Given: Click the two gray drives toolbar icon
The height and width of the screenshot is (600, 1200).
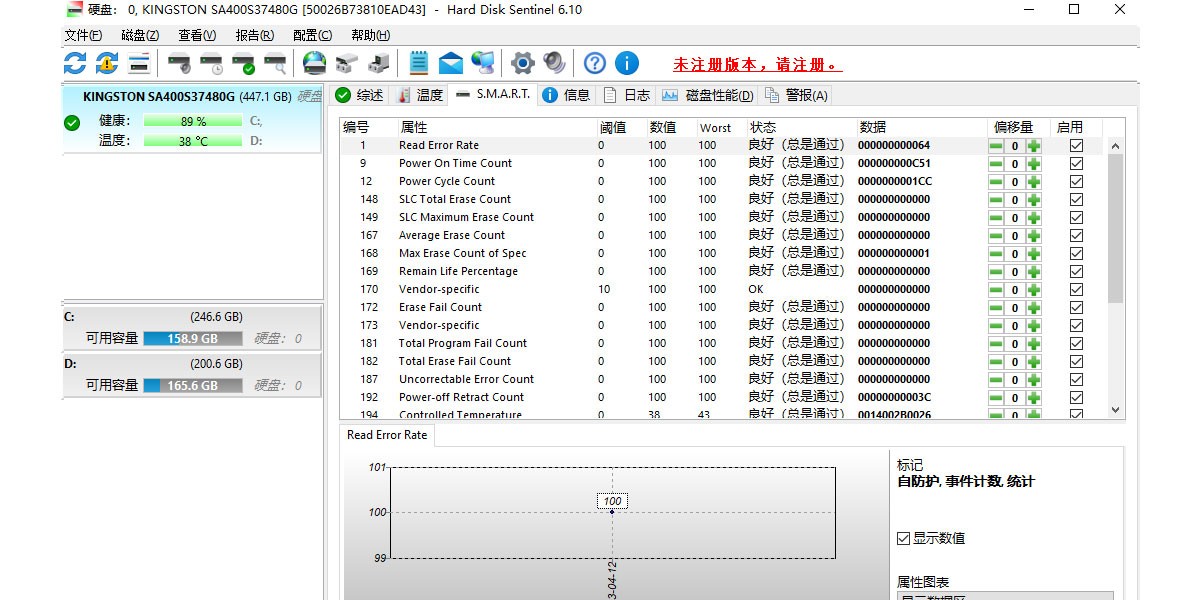Looking at the screenshot, I should (347, 64).
